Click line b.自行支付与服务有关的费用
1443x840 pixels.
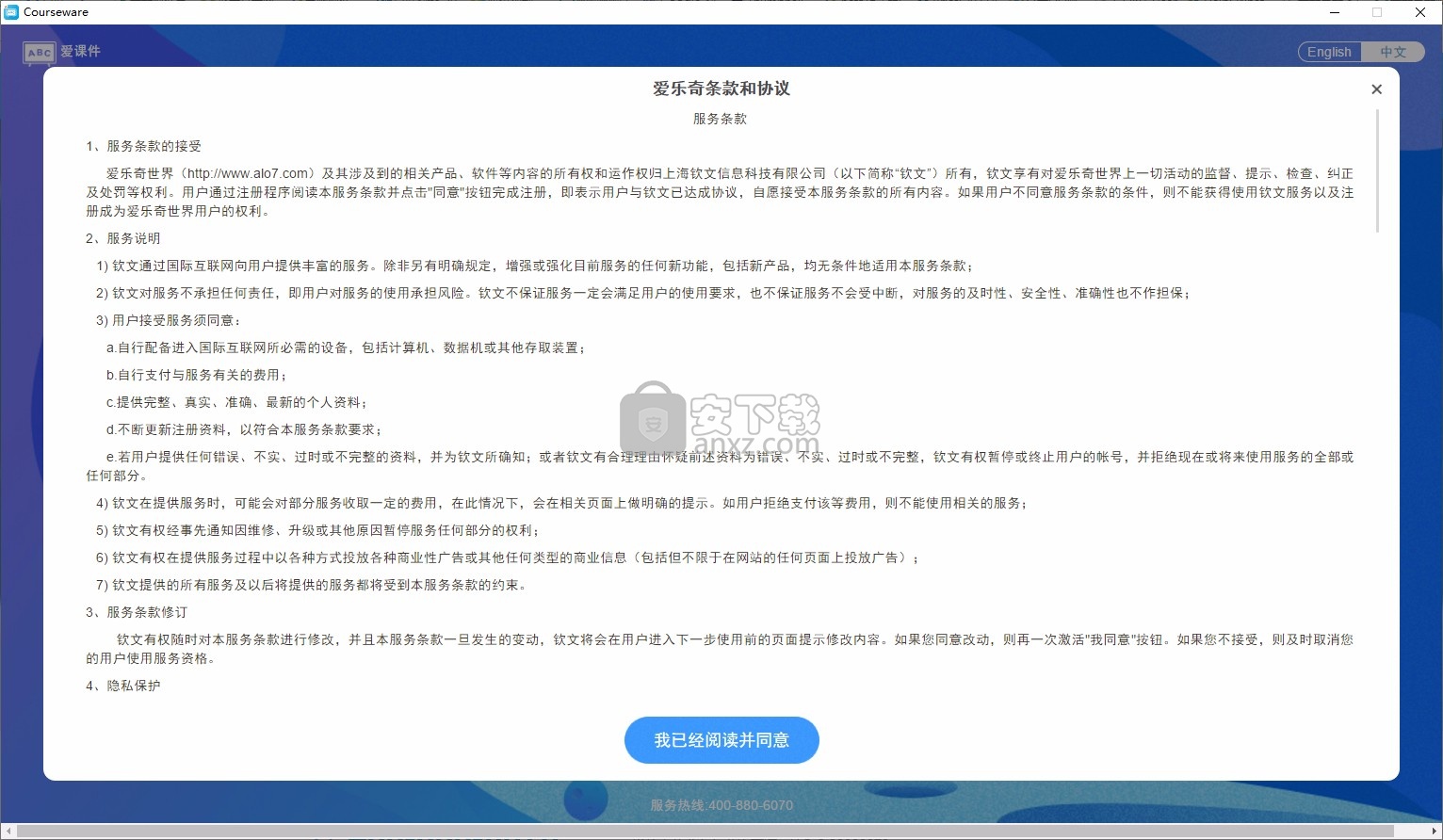point(197,375)
